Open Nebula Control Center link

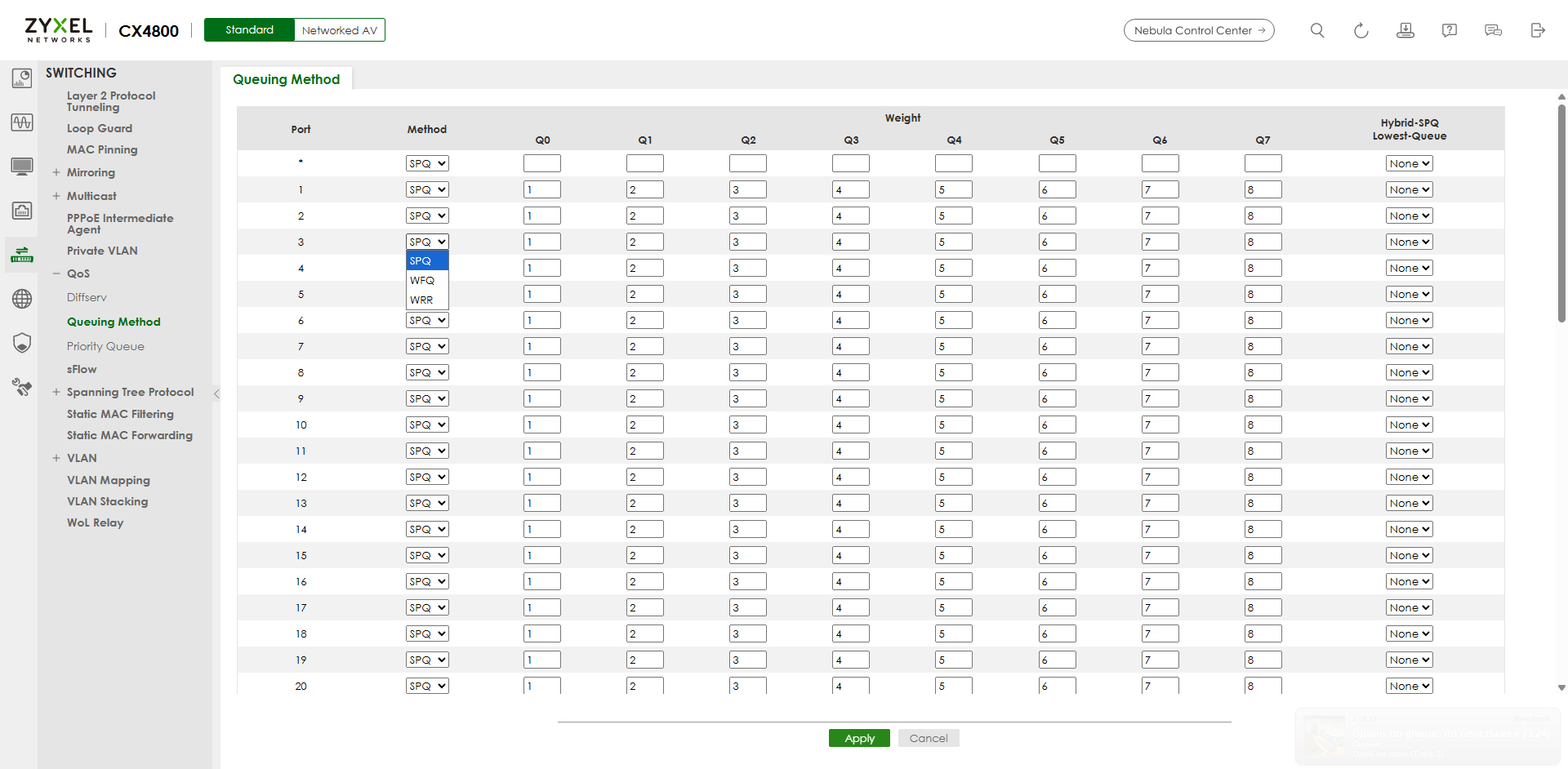coord(1198,30)
